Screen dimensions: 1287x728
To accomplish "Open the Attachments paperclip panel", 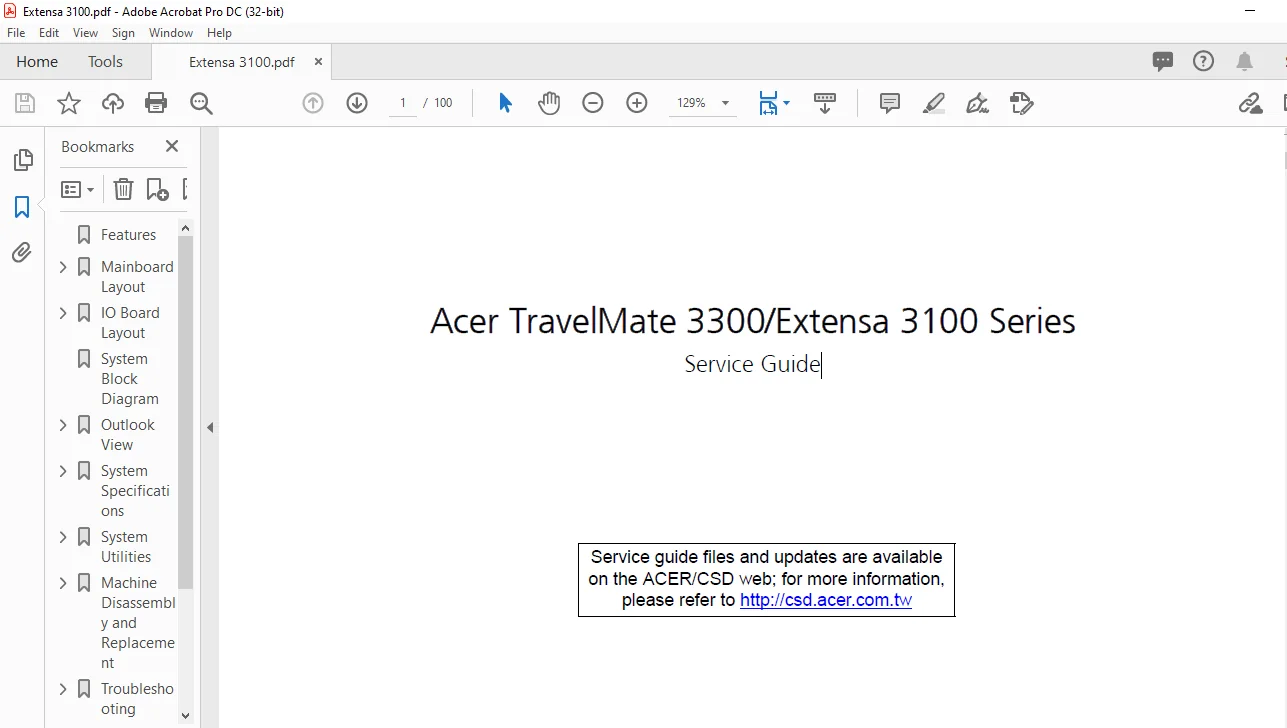I will pos(22,253).
